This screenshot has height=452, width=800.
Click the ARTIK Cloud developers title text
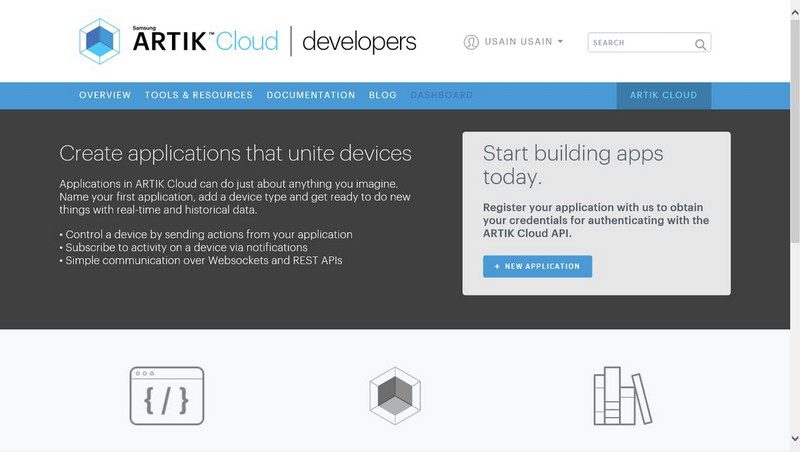(x=274, y=41)
